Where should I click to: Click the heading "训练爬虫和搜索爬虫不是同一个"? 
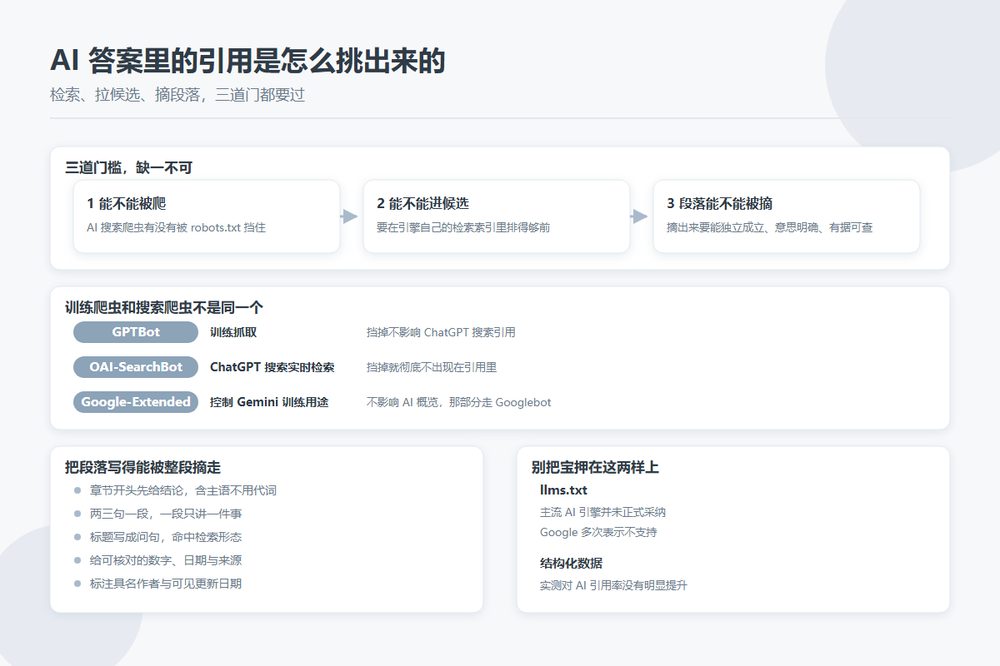pos(164,307)
